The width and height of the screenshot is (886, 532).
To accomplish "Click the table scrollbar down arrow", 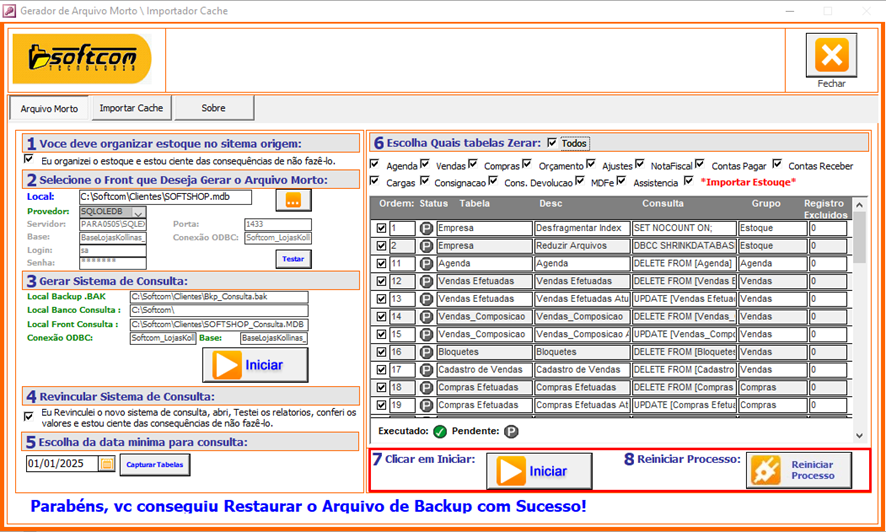I will pos(856,436).
